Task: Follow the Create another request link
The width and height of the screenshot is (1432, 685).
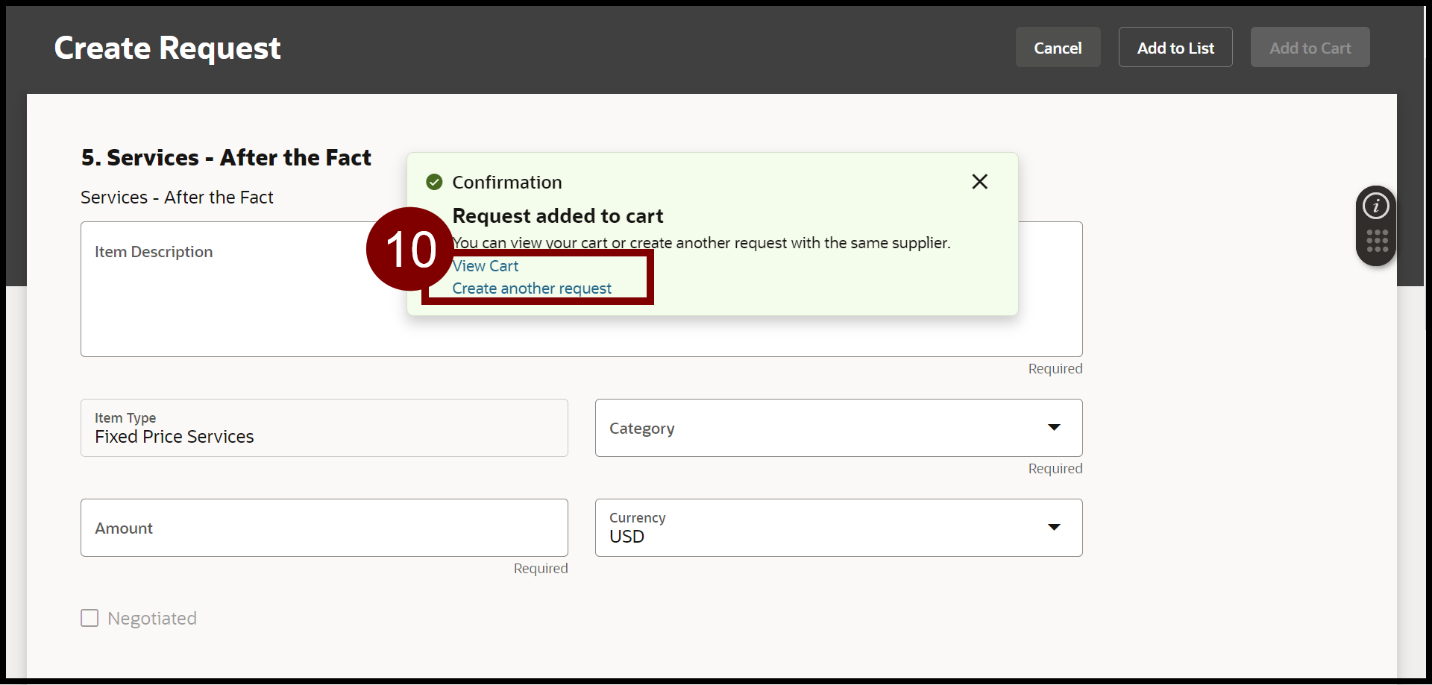Action: point(532,289)
